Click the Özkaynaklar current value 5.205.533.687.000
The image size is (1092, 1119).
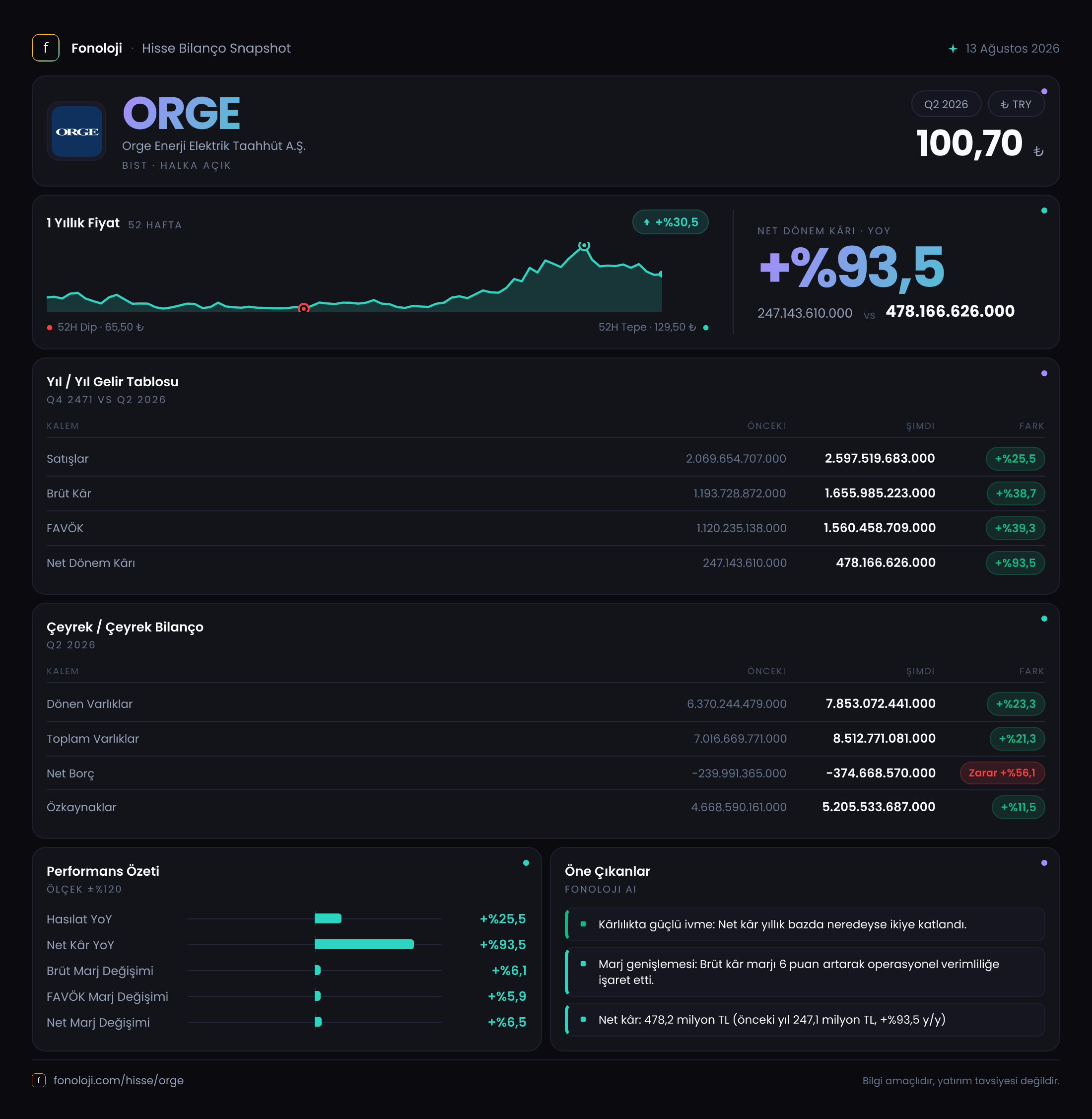[x=879, y=807]
